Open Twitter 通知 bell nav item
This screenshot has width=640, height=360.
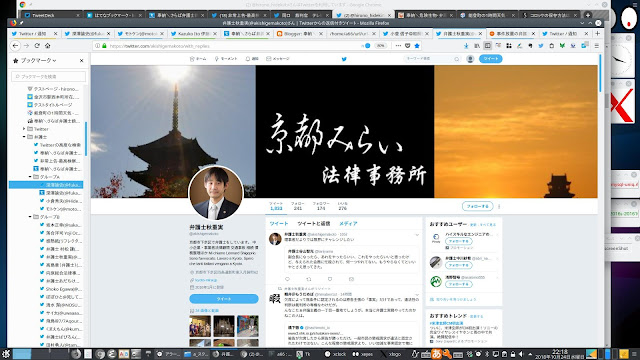252,59
